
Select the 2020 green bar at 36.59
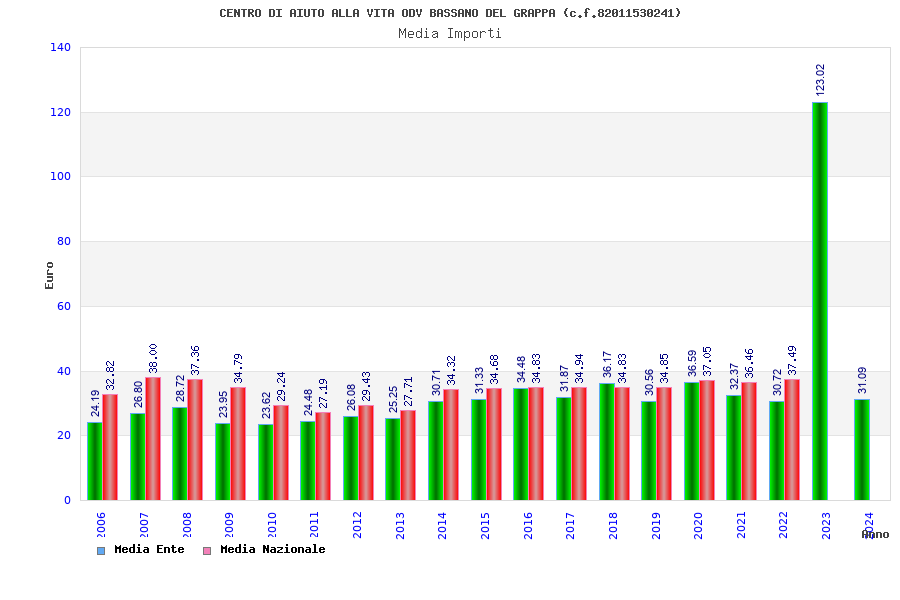pyautogui.click(x=692, y=441)
